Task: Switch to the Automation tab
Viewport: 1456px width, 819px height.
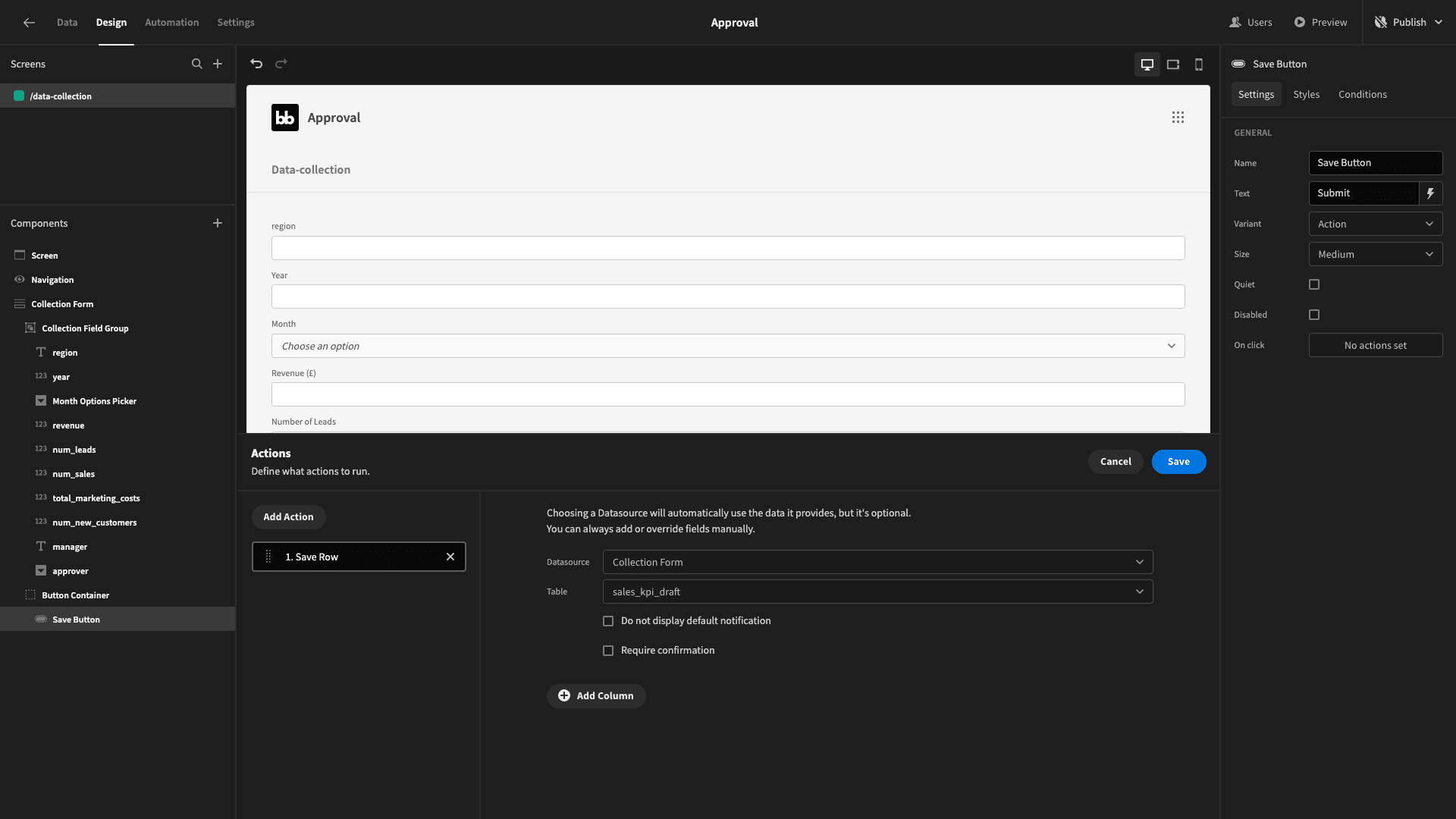Action: pyautogui.click(x=172, y=23)
